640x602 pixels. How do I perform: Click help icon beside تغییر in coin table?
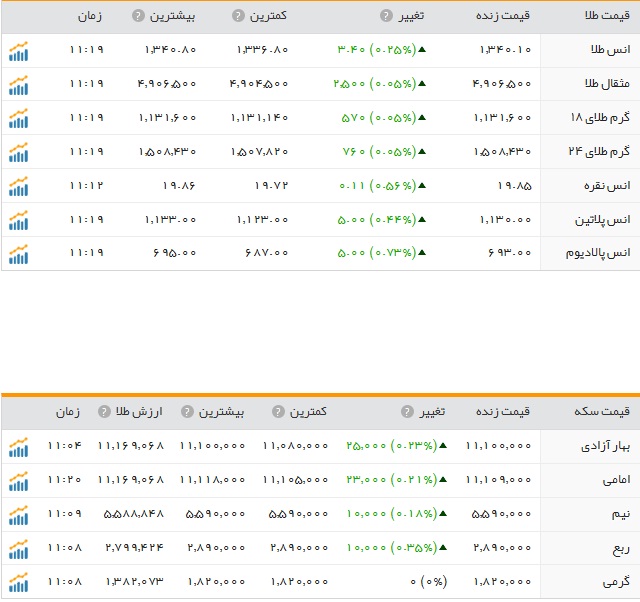[407, 411]
